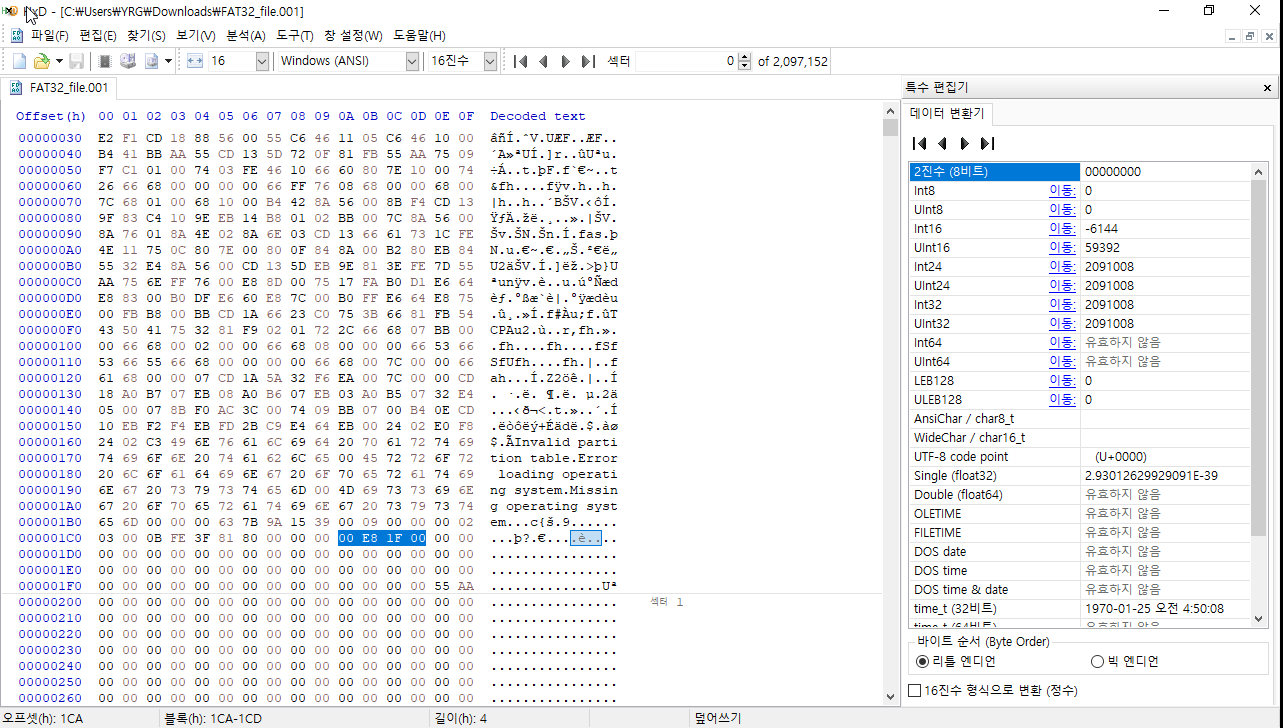The height and width of the screenshot is (728, 1283).
Task: Click 이동 link for UInt16 row
Action: coord(1062,247)
